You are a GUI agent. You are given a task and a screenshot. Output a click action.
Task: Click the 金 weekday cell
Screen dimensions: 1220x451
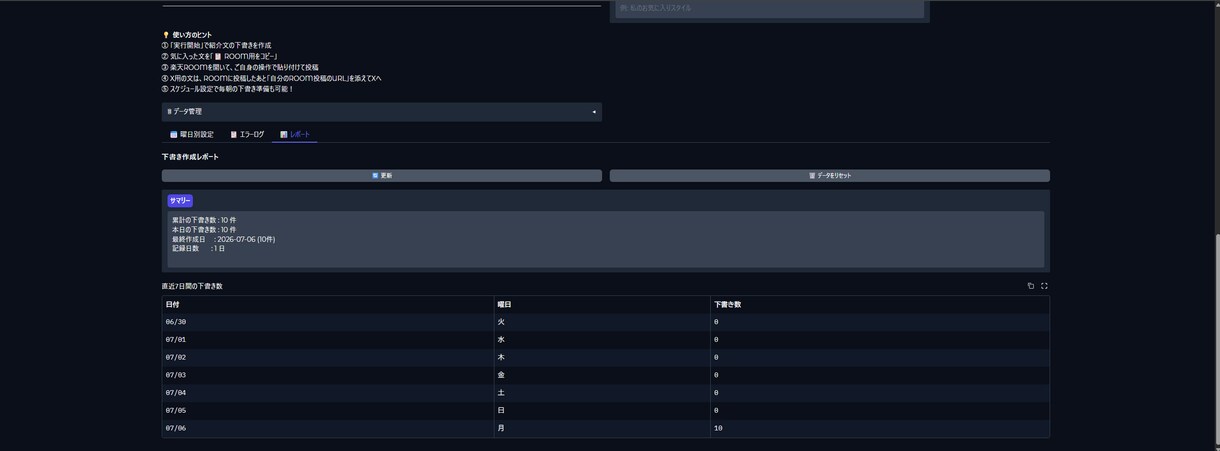click(602, 375)
